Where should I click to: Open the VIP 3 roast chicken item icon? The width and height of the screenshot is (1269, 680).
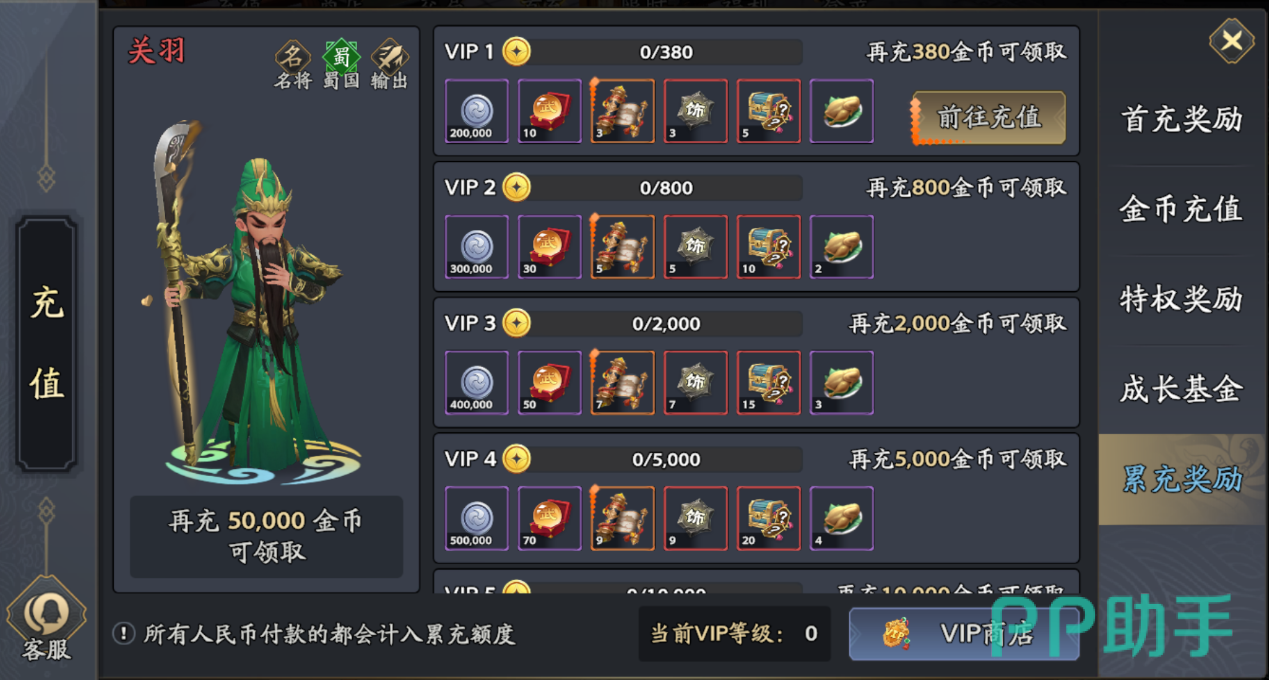tap(842, 383)
